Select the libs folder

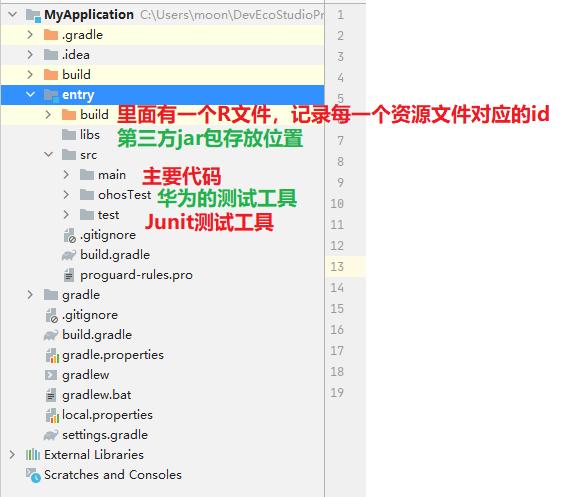[162, 135]
